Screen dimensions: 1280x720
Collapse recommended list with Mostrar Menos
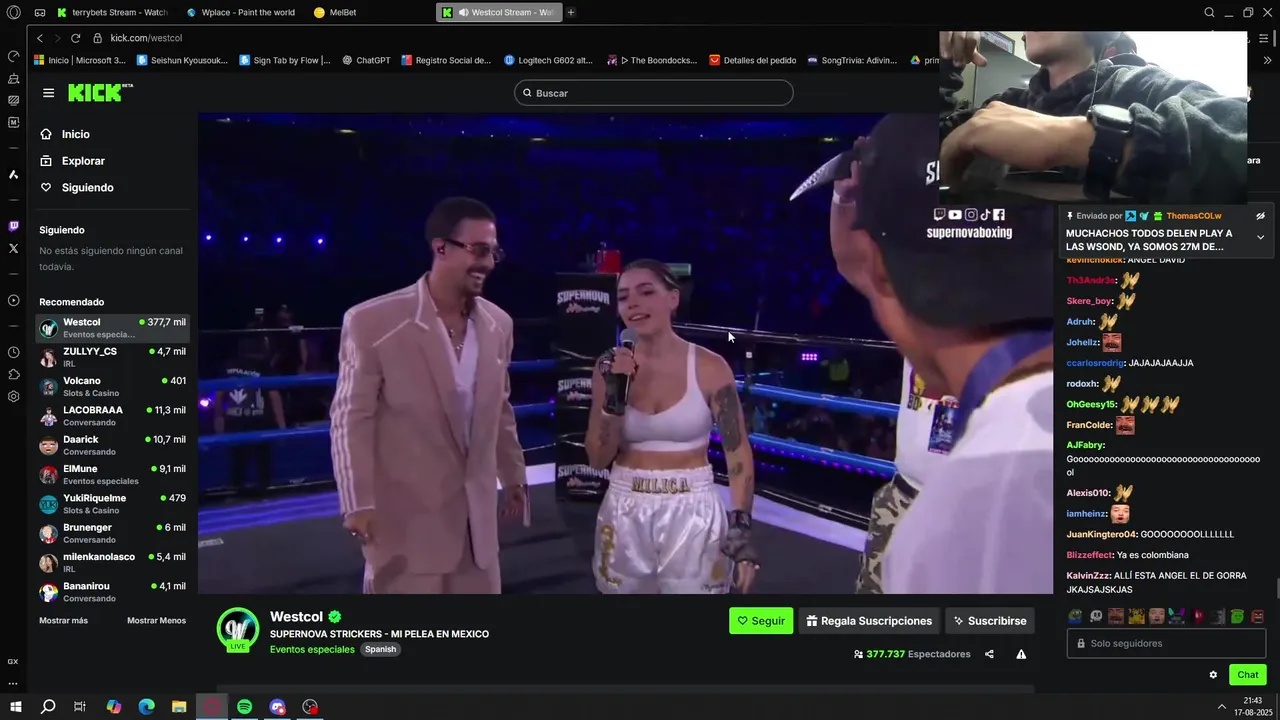[x=156, y=620]
